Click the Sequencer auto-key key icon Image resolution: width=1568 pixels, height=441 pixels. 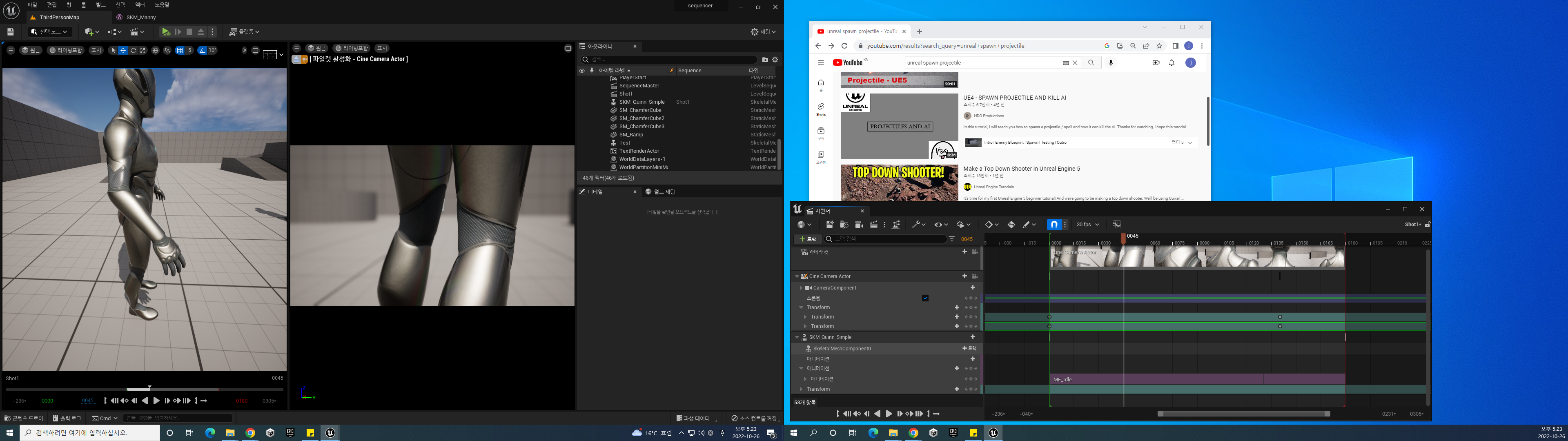[x=1011, y=225]
